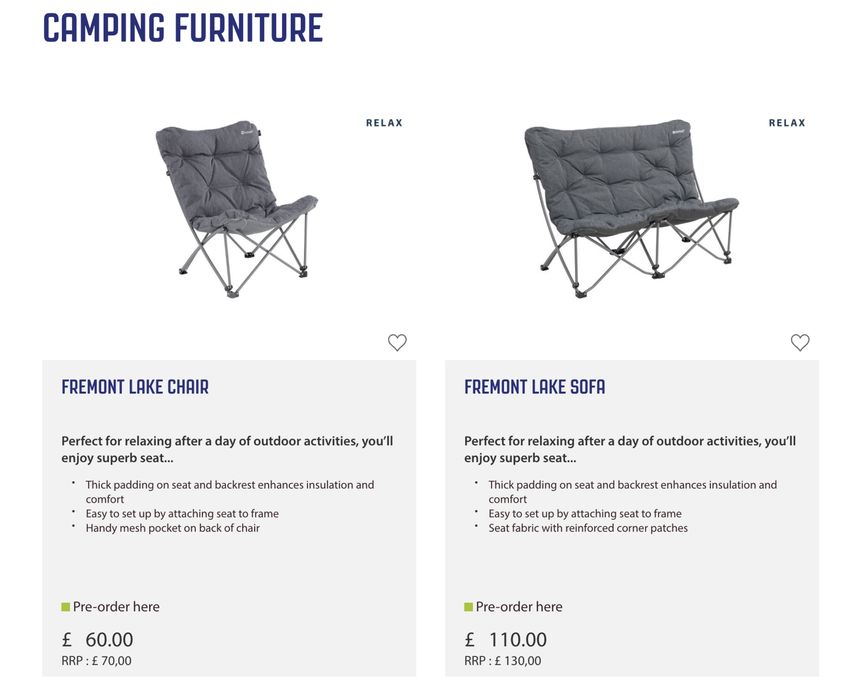Screen dimensions: 847x699
Task: Click 'Handy mesh pocket on back of chair' bullet
Action: point(172,528)
